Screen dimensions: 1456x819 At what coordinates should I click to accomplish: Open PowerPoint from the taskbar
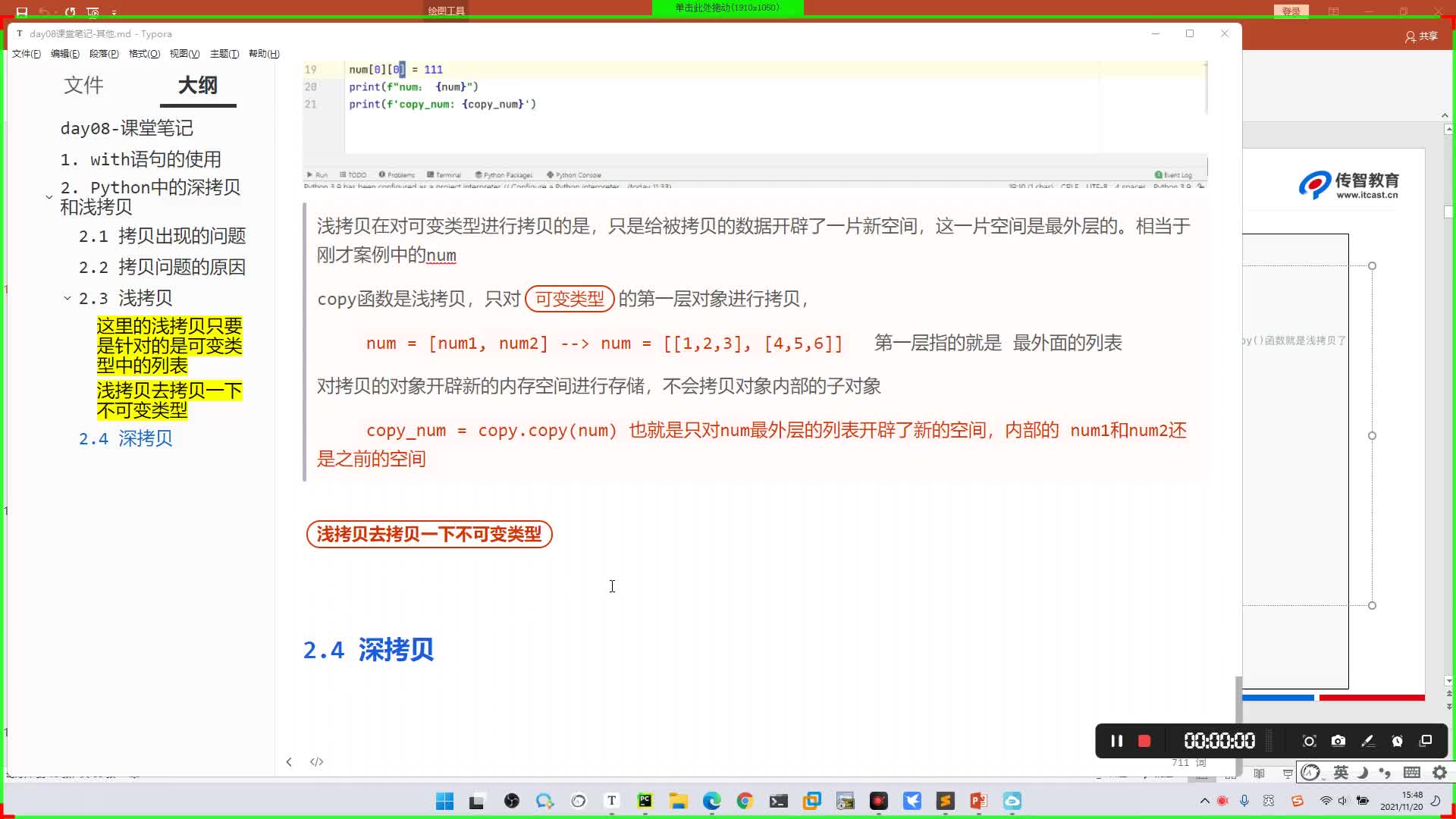click(x=978, y=801)
